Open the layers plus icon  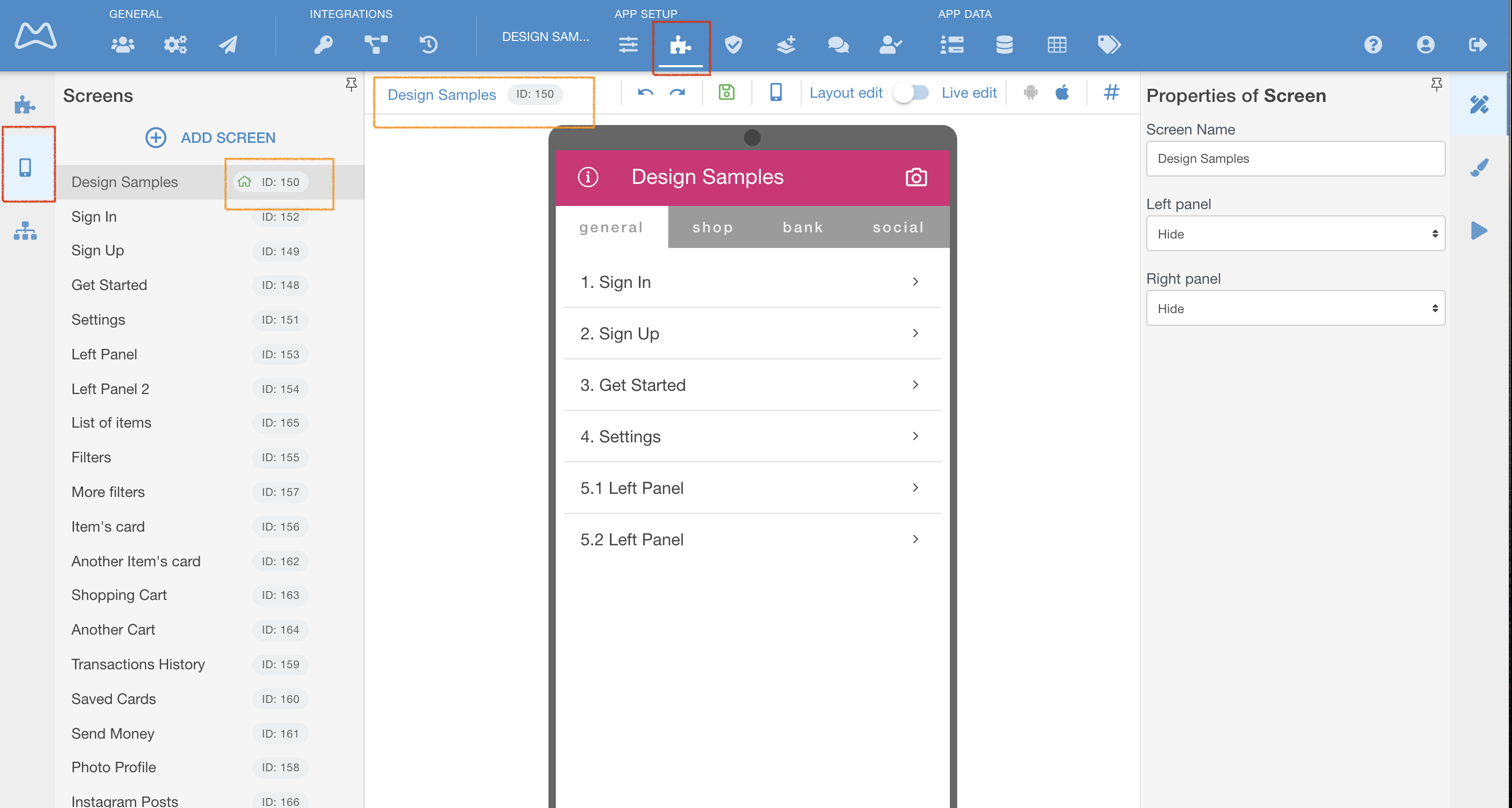pos(786,45)
